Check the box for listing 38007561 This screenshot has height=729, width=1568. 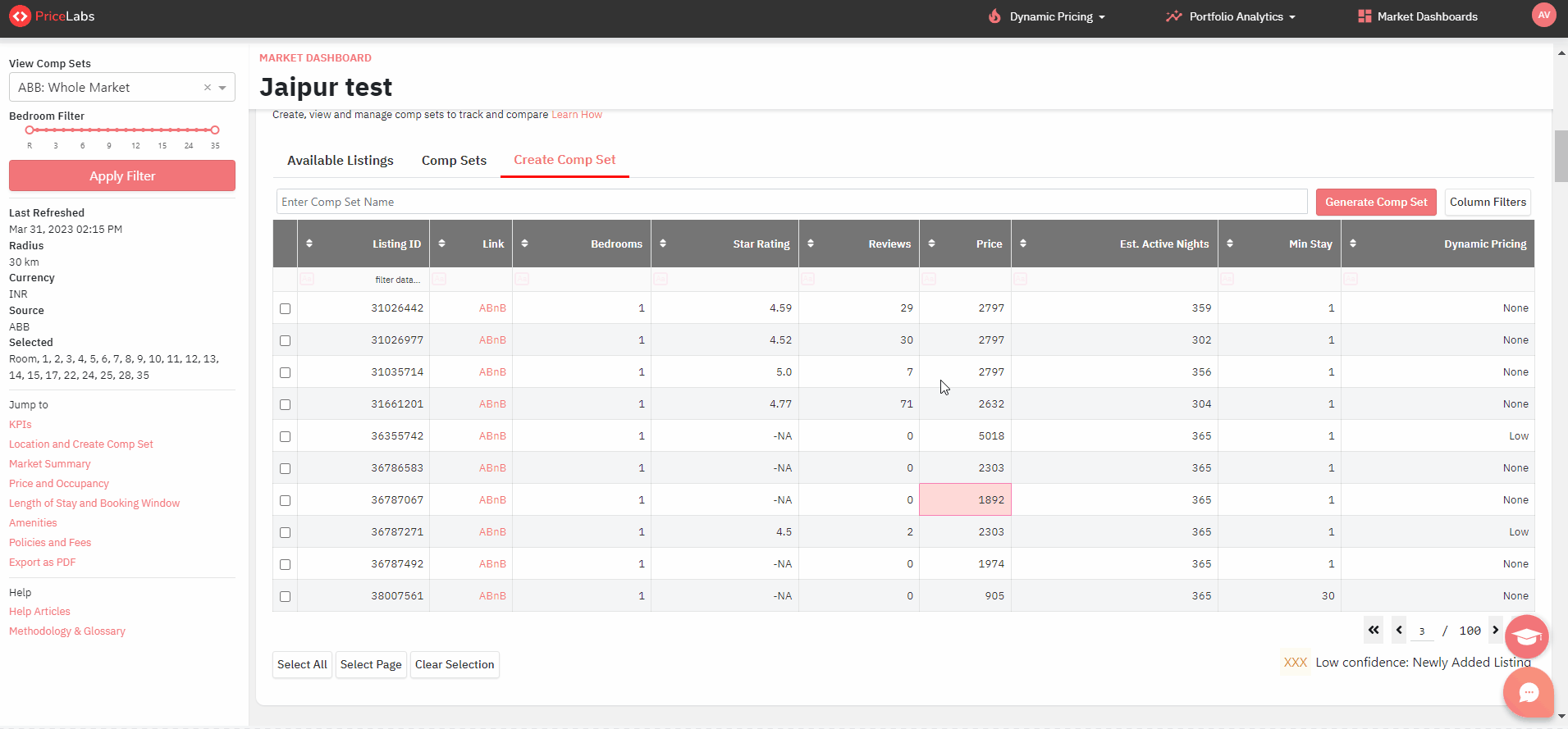(285, 596)
